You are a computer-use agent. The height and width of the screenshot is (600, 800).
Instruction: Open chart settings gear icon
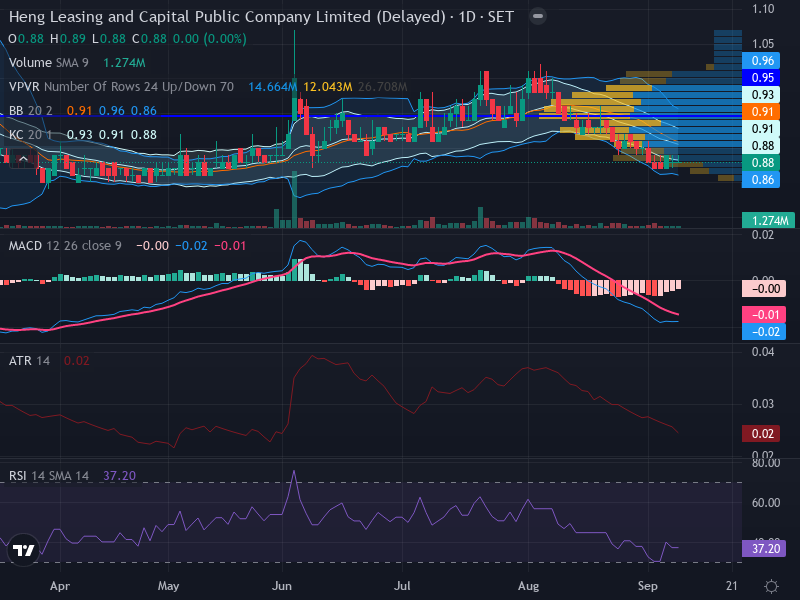point(771,586)
